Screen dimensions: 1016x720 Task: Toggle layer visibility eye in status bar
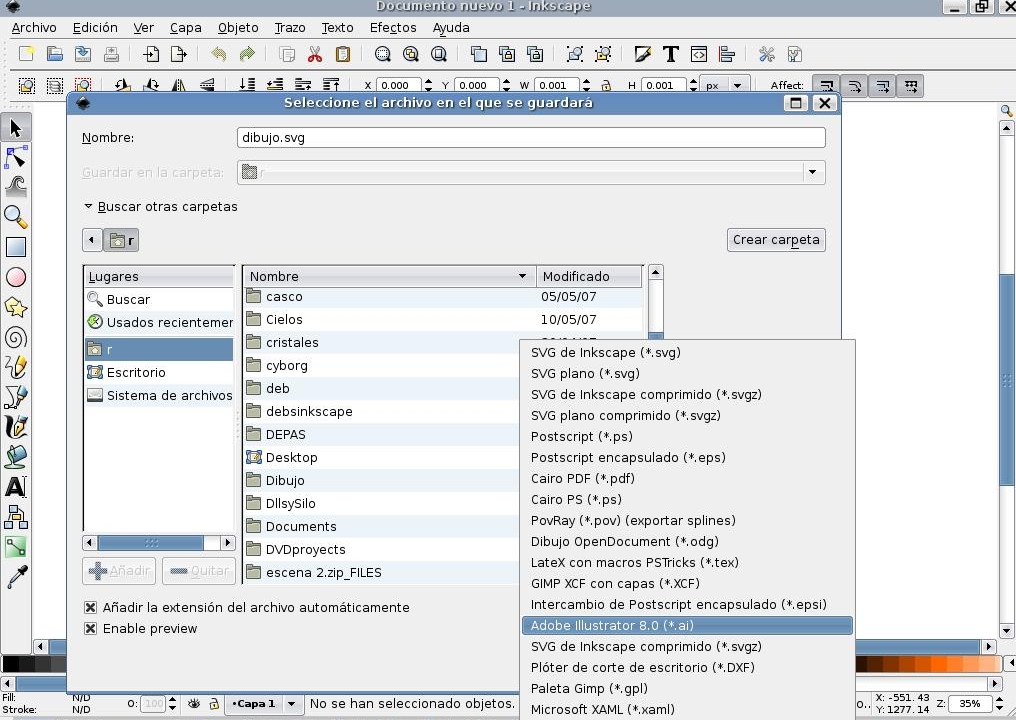pos(194,703)
